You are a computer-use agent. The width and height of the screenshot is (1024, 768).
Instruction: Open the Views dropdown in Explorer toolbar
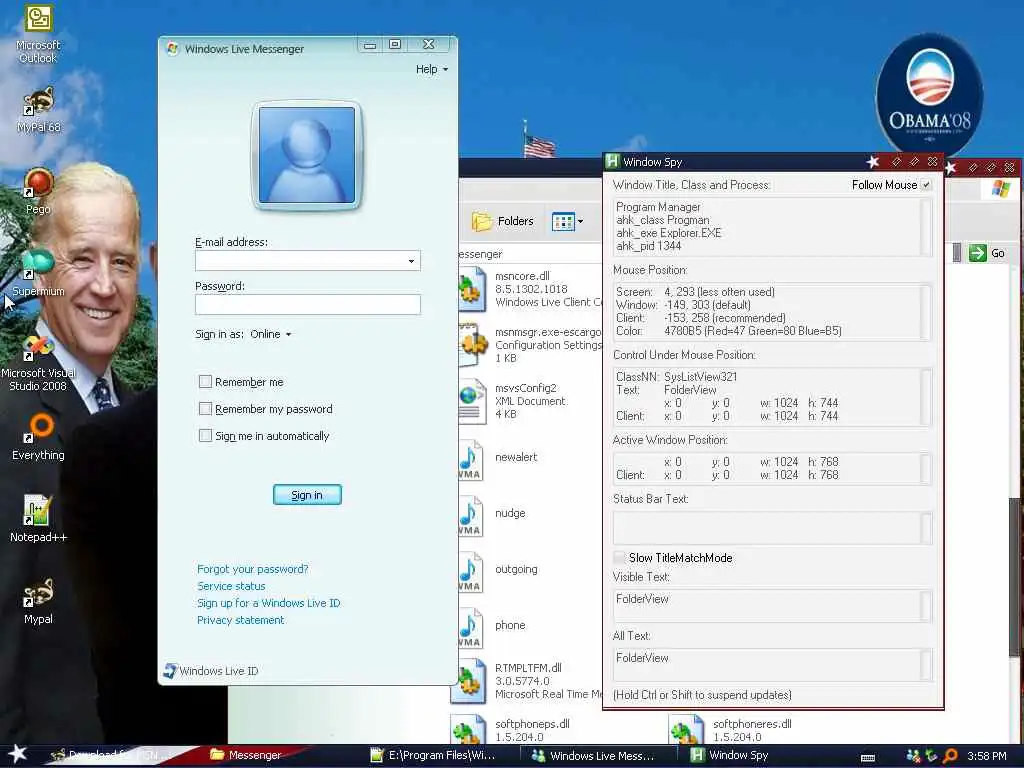(568, 221)
